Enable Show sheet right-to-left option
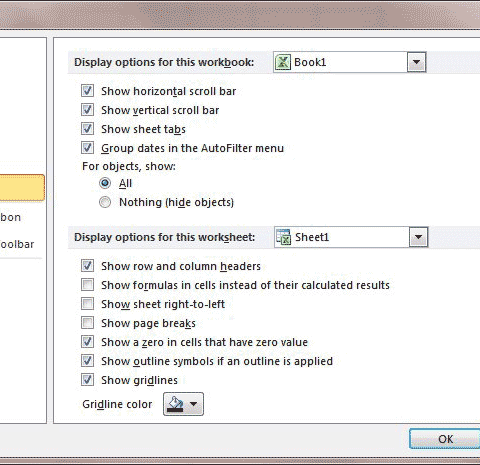This screenshot has height=465, width=480. coord(87,304)
